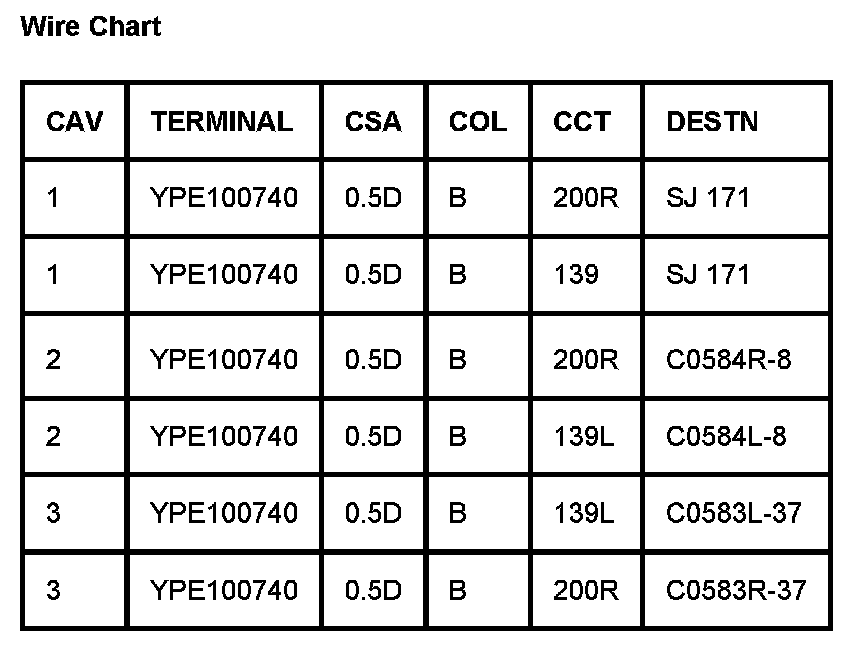Image resolution: width=864 pixels, height=650 pixels.
Task: Select the CSA cell in C0583R-37 row
Action: (x=373, y=590)
